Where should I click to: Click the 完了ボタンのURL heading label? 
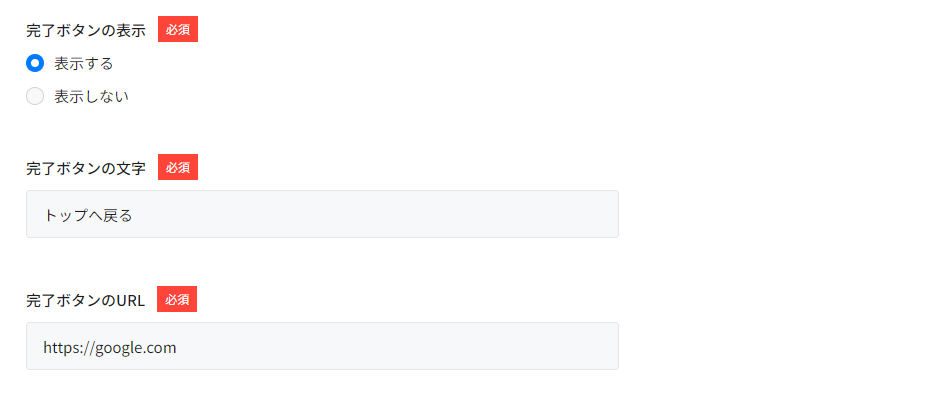coord(85,300)
